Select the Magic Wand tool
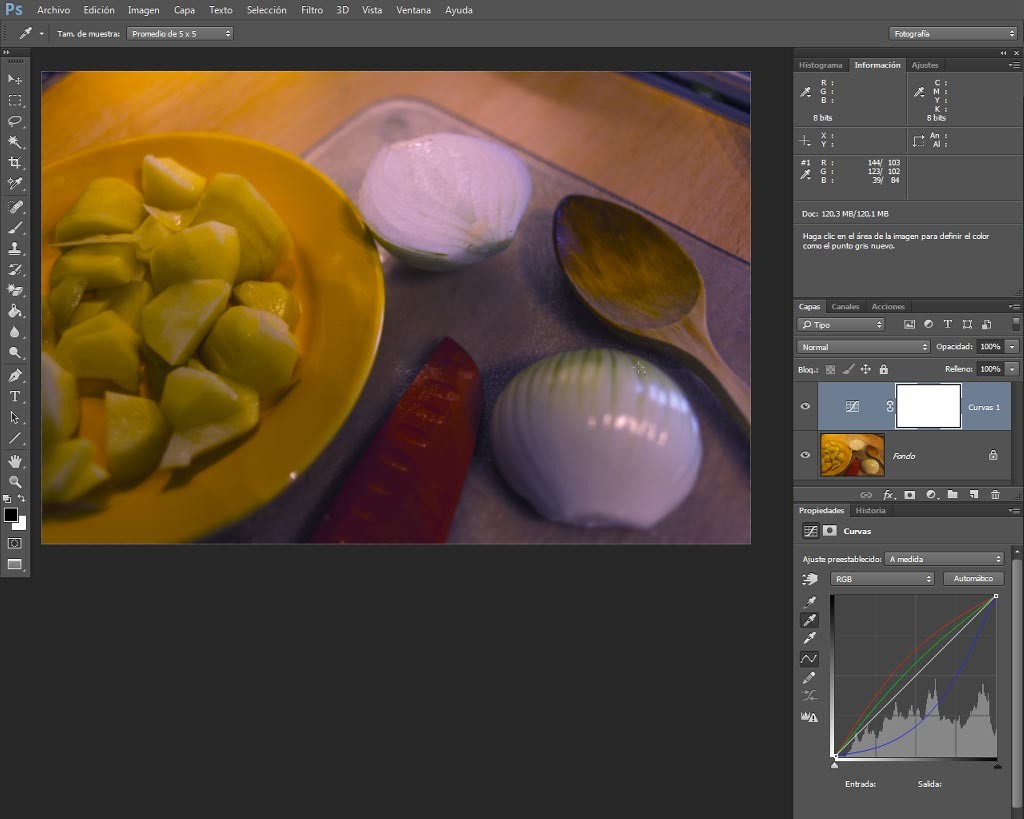Screen dimensions: 1024x819 pos(14,142)
